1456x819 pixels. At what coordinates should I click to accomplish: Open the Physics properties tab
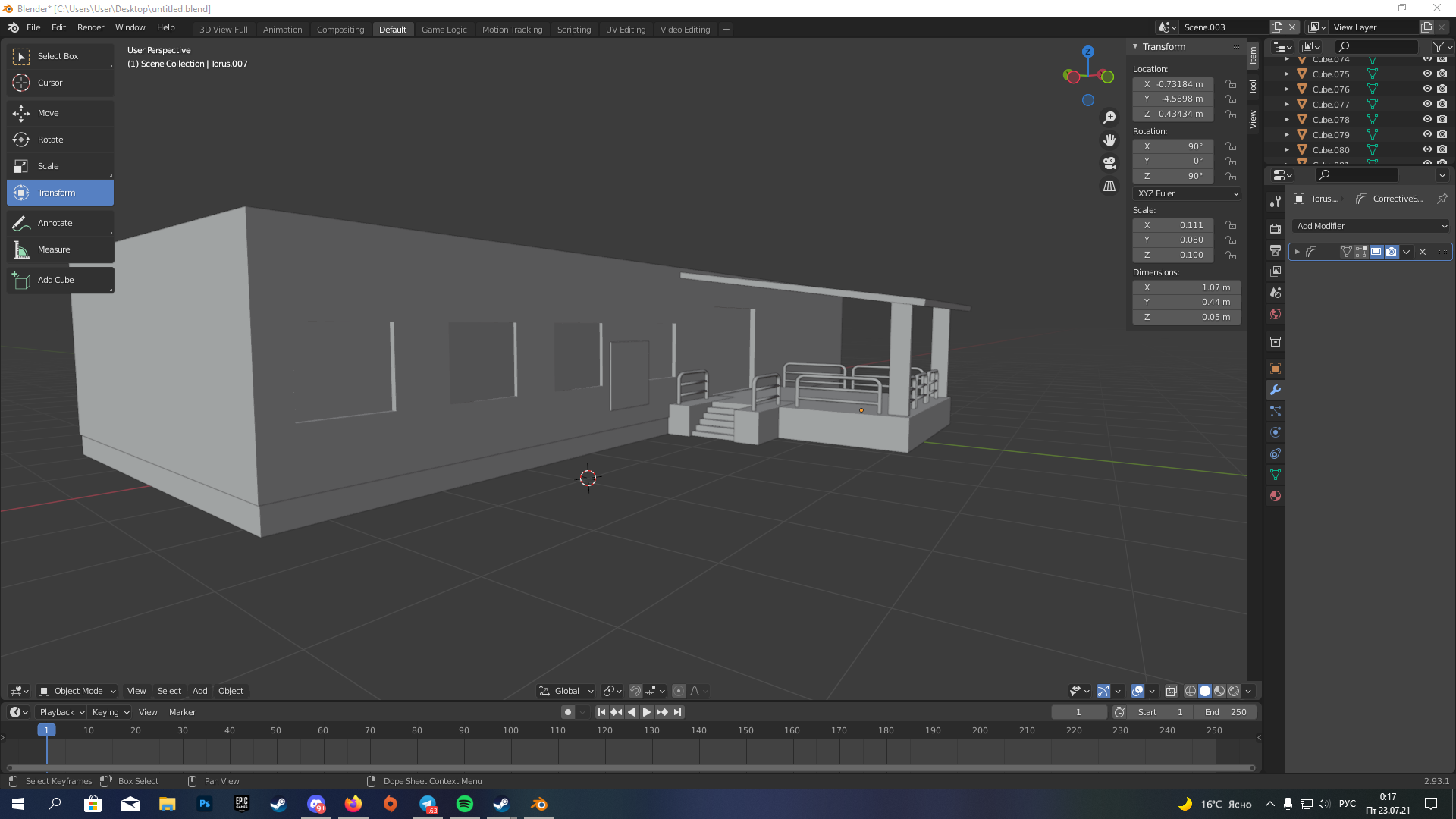(1276, 432)
